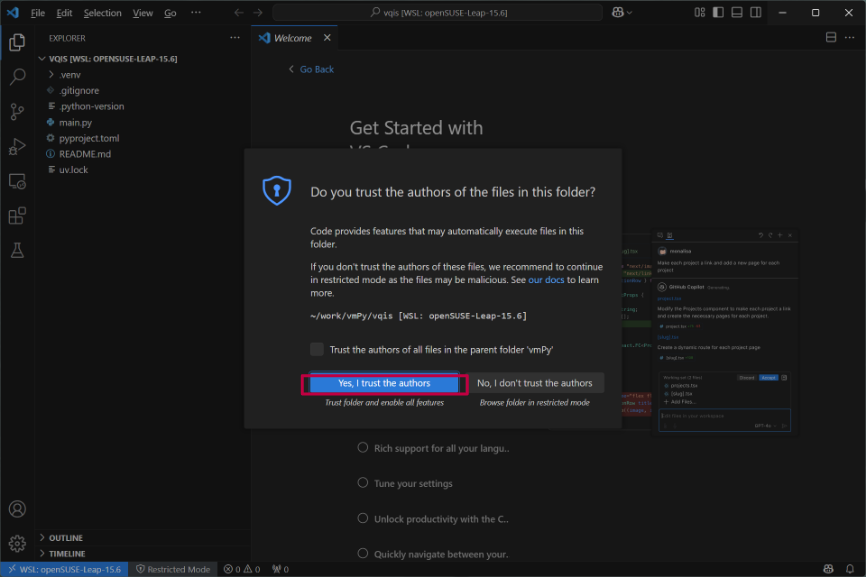Viewport: 866px width, 577px height.
Task: Click Restricted Mode in status bar
Action: (x=173, y=569)
